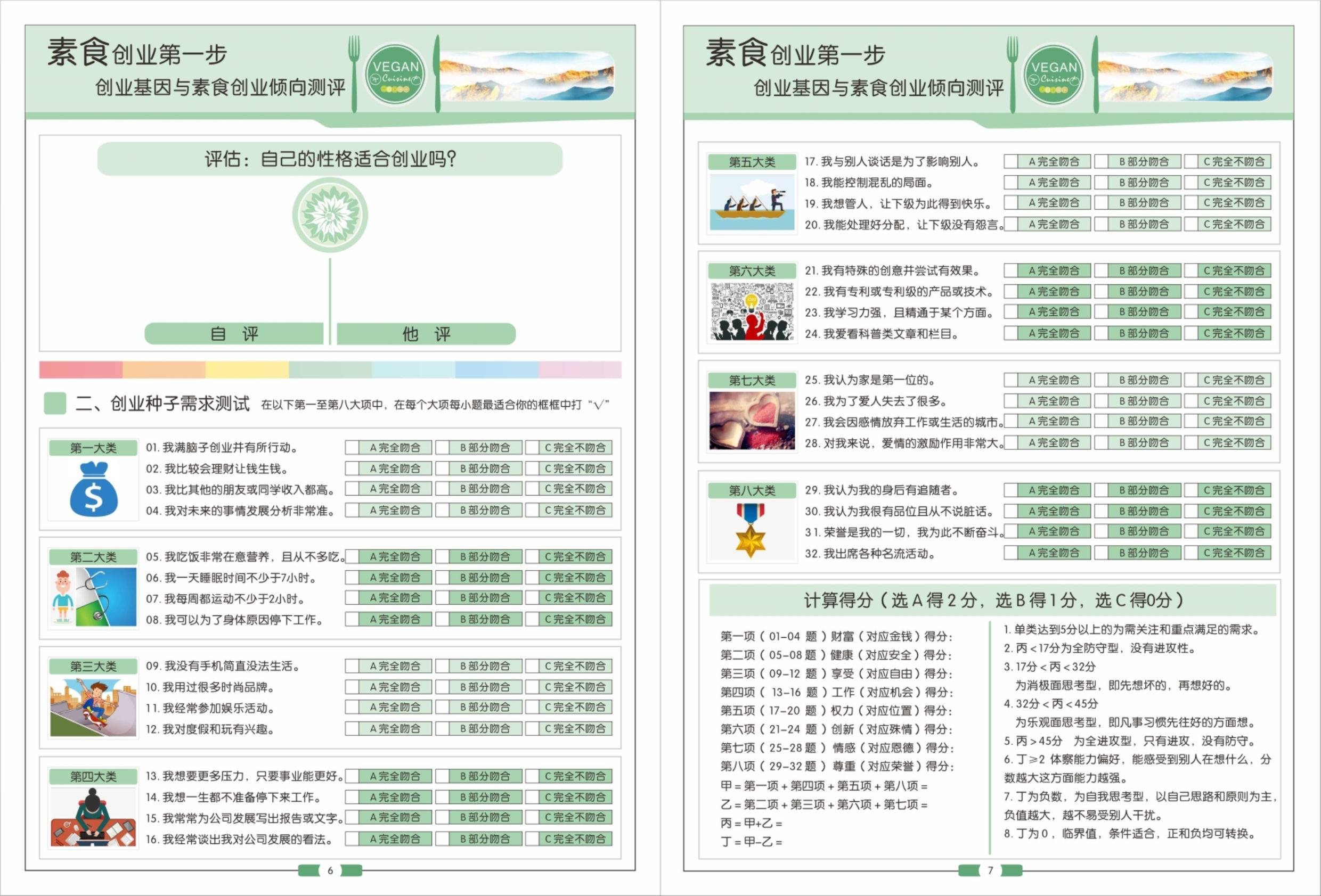Viewport: 1321px width, 896px height.
Task: Click the page number 7 marker
Action: pos(990,870)
